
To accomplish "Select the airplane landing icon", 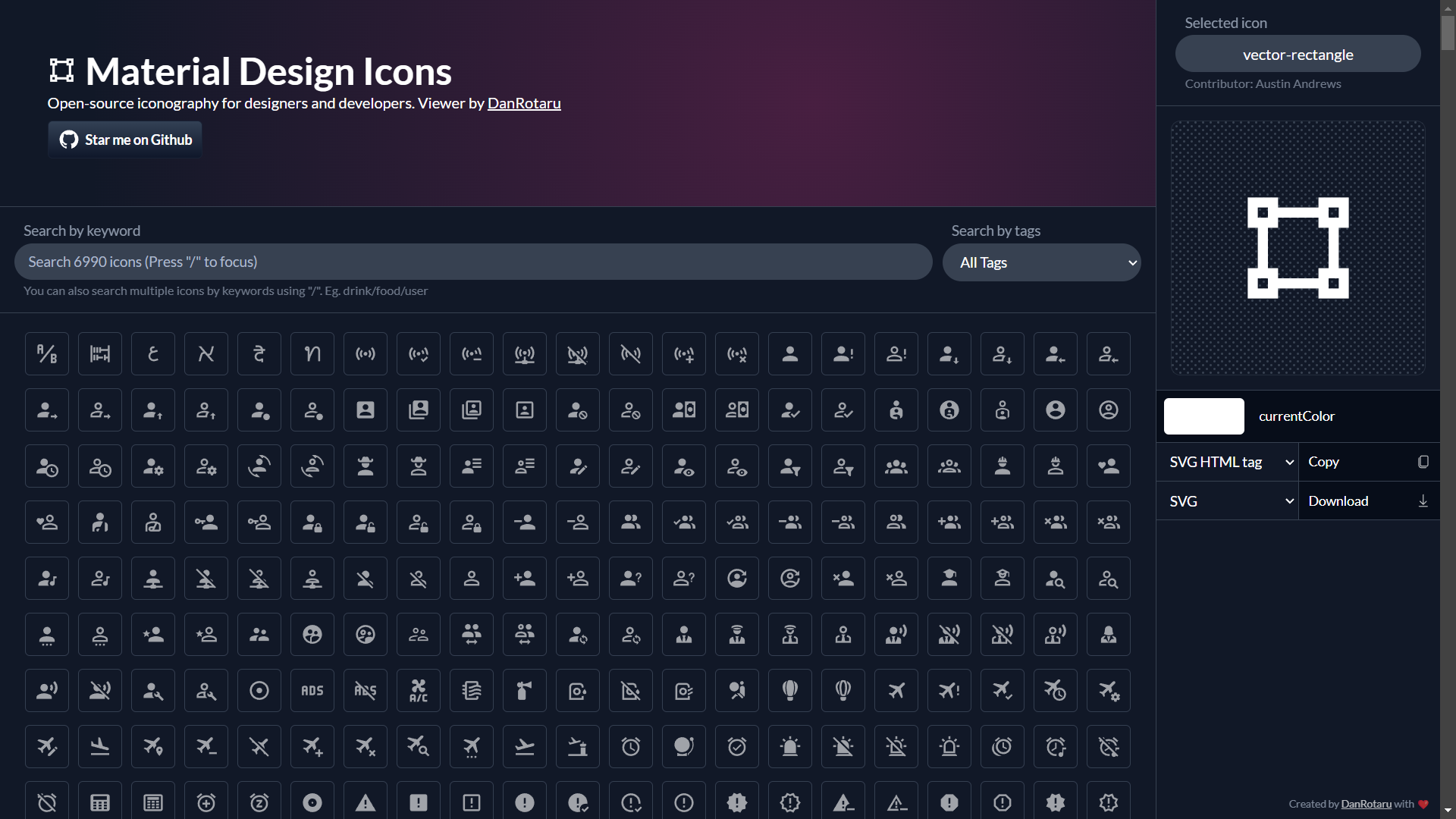I will [x=100, y=746].
